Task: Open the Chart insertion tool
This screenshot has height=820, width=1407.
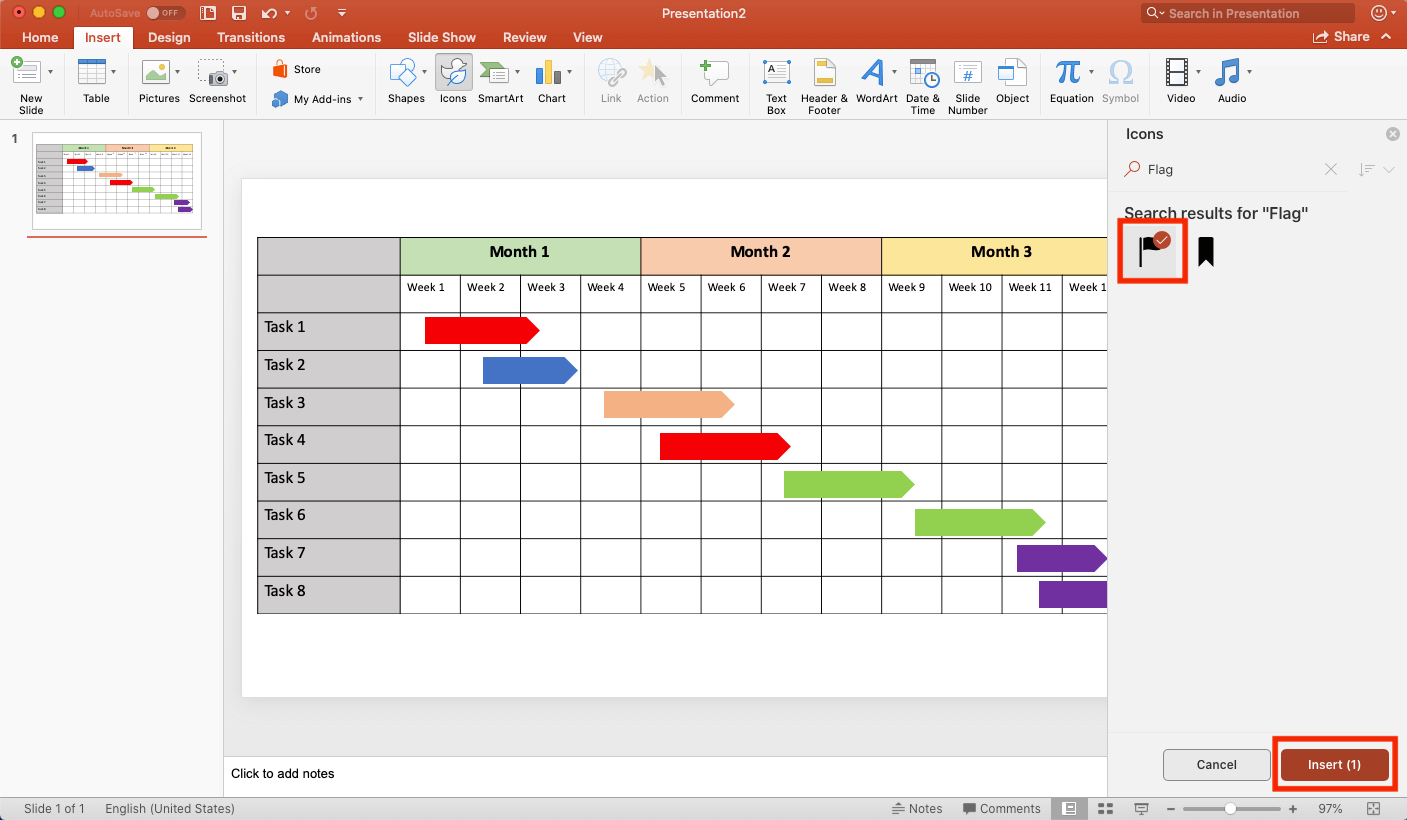Action: pos(548,80)
